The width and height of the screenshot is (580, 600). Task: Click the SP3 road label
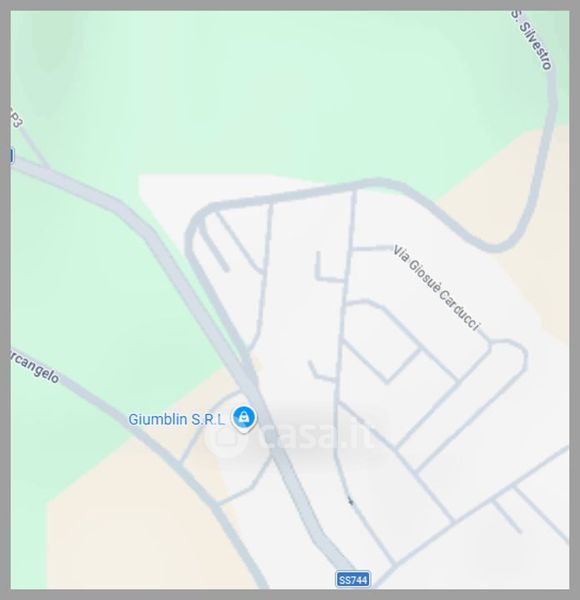point(16,118)
